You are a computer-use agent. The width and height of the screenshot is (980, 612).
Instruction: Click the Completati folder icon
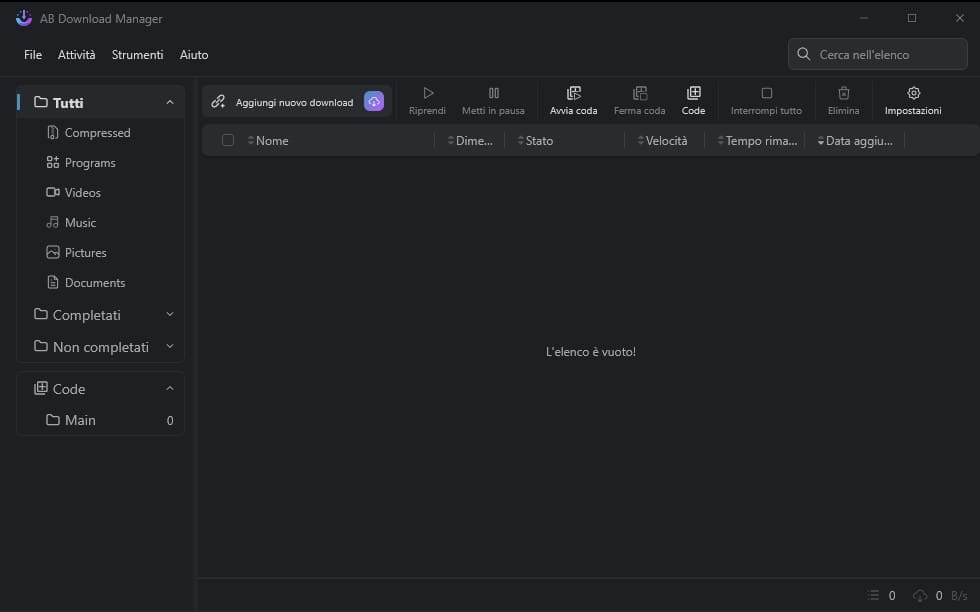(x=41, y=314)
